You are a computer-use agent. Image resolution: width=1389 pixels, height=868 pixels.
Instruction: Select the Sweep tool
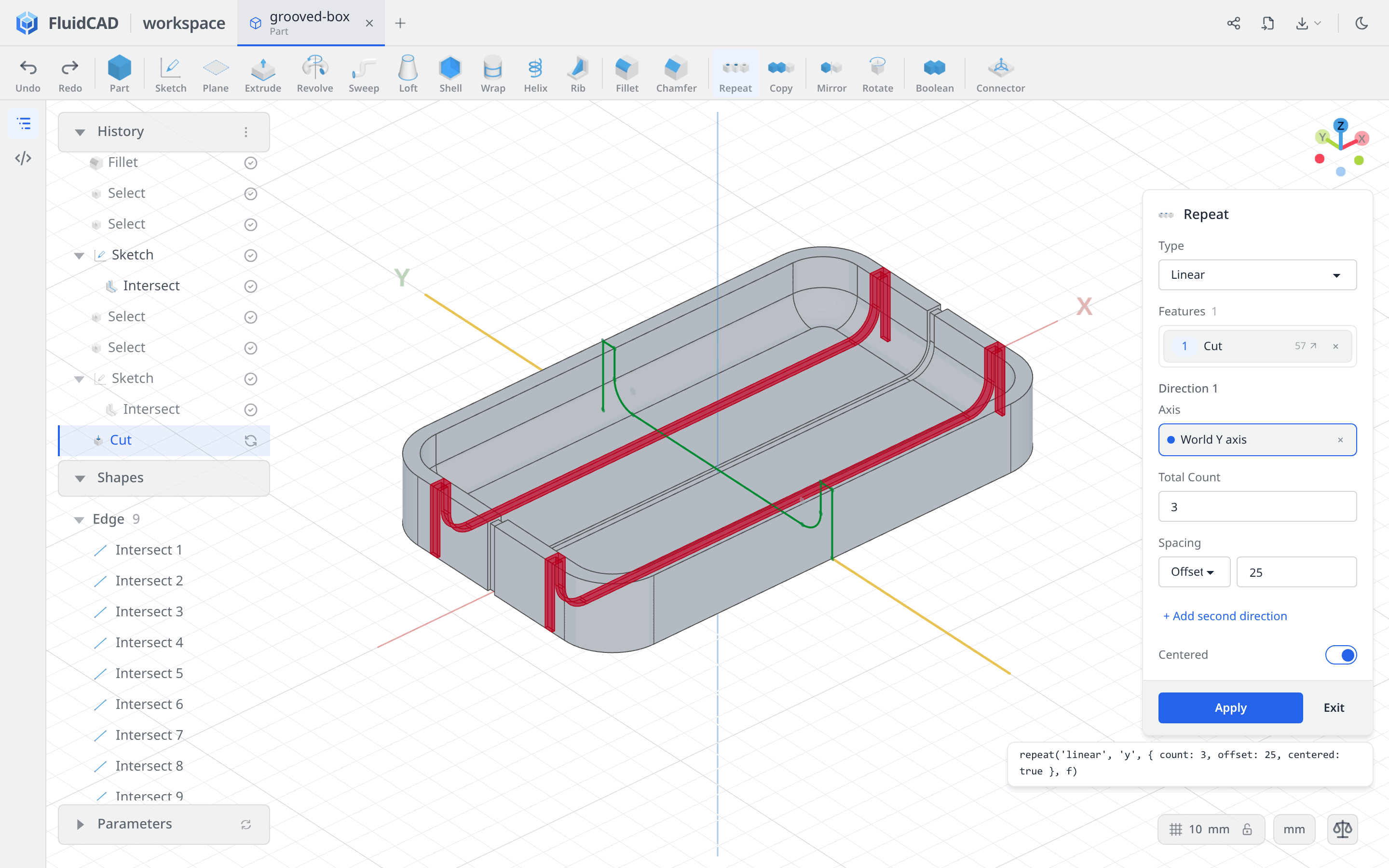pos(363,75)
